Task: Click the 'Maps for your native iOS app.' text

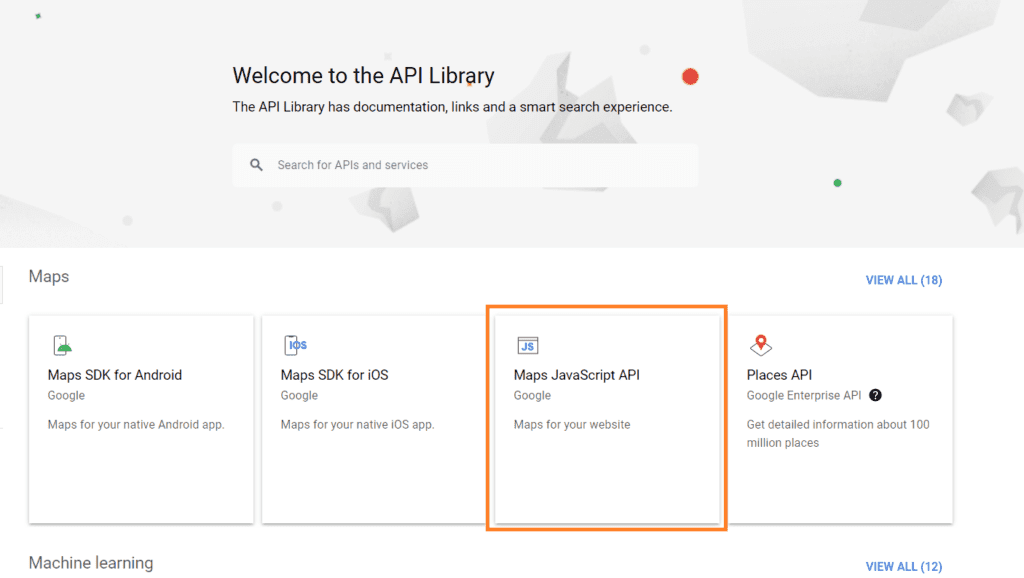Action: (357, 425)
